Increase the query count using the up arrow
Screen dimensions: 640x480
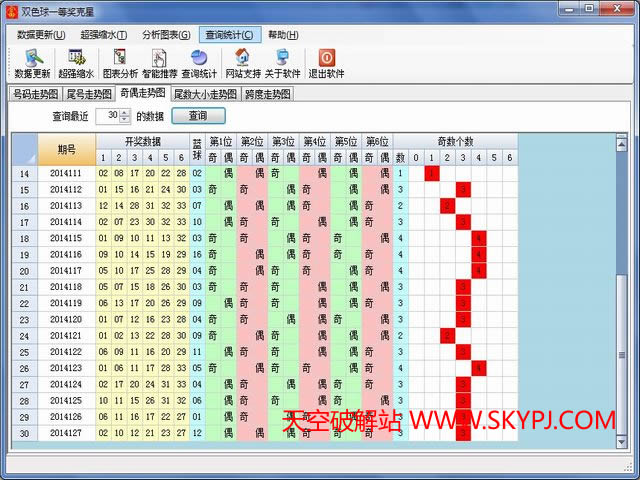125,112
